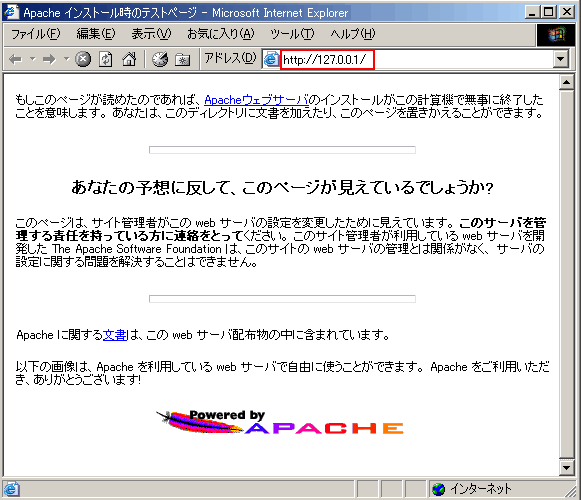Viewport: 581px width, 500px height.
Task: Open the Back history dropdown arrow
Action: pyautogui.click(x=33, y=59)
